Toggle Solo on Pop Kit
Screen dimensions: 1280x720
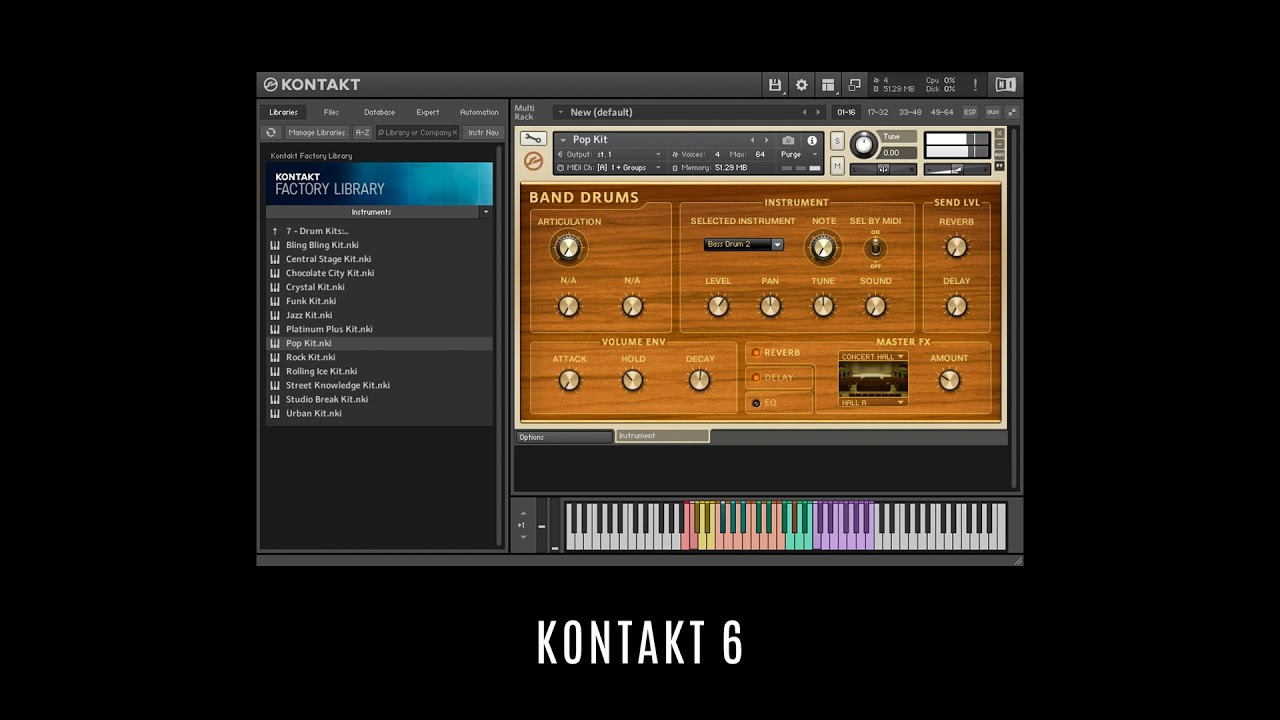837,141
